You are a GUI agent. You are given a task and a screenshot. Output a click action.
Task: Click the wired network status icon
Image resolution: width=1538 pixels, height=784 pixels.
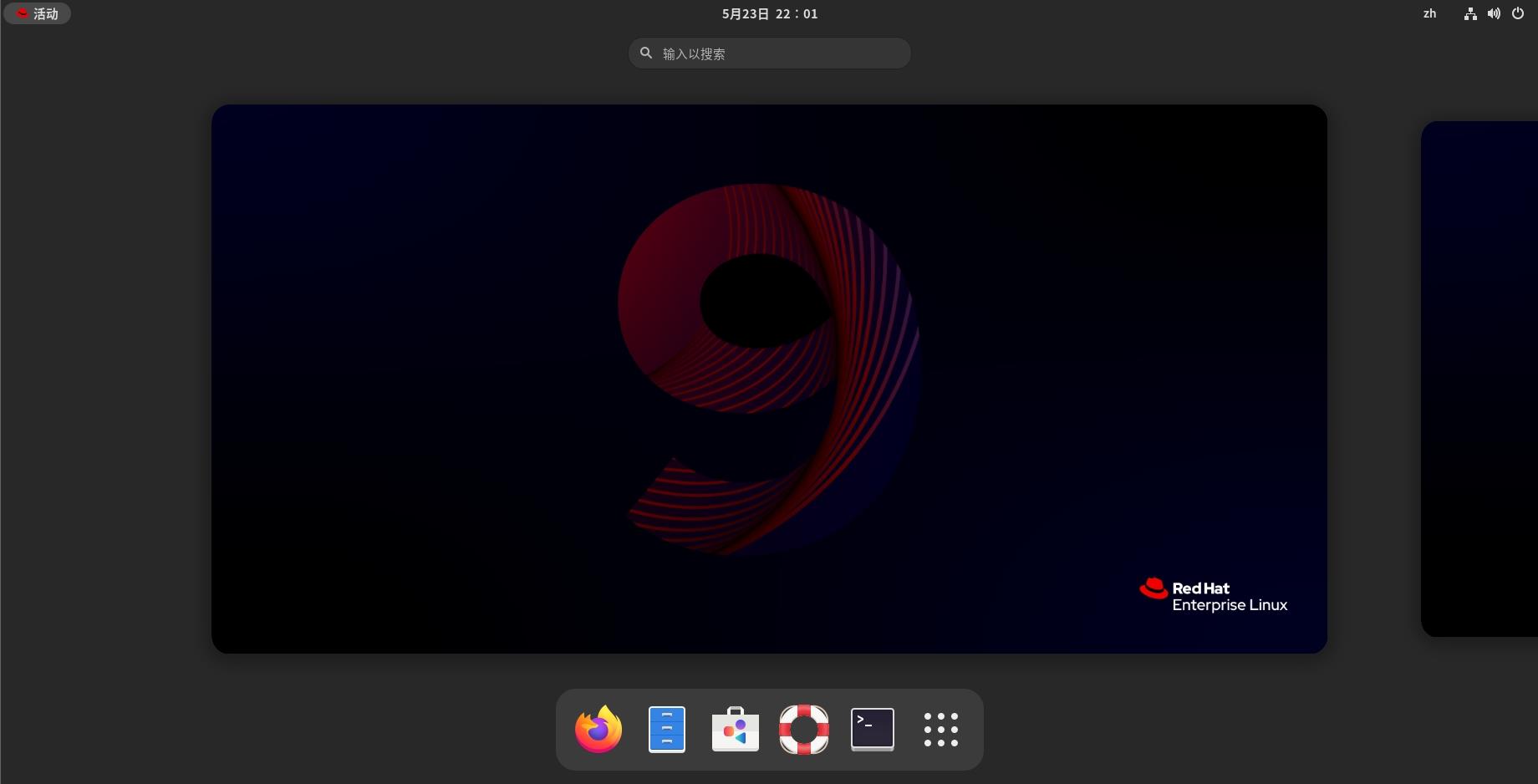(x=1470, y=13)
